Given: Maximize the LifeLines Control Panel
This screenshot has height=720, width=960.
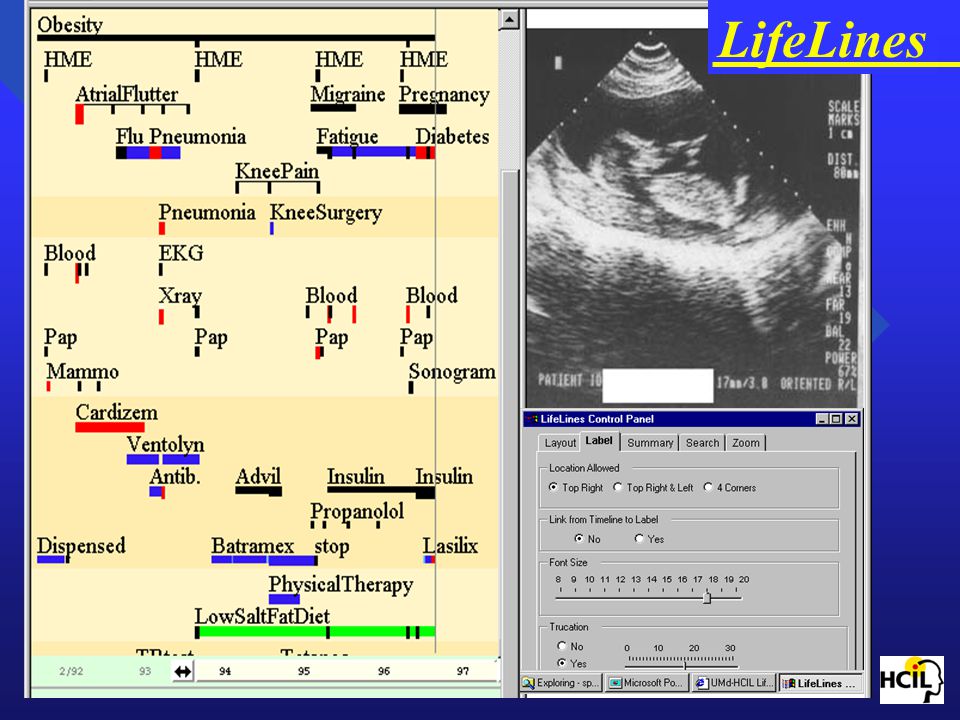Looking at the screenshot, I should pos(836,419).
